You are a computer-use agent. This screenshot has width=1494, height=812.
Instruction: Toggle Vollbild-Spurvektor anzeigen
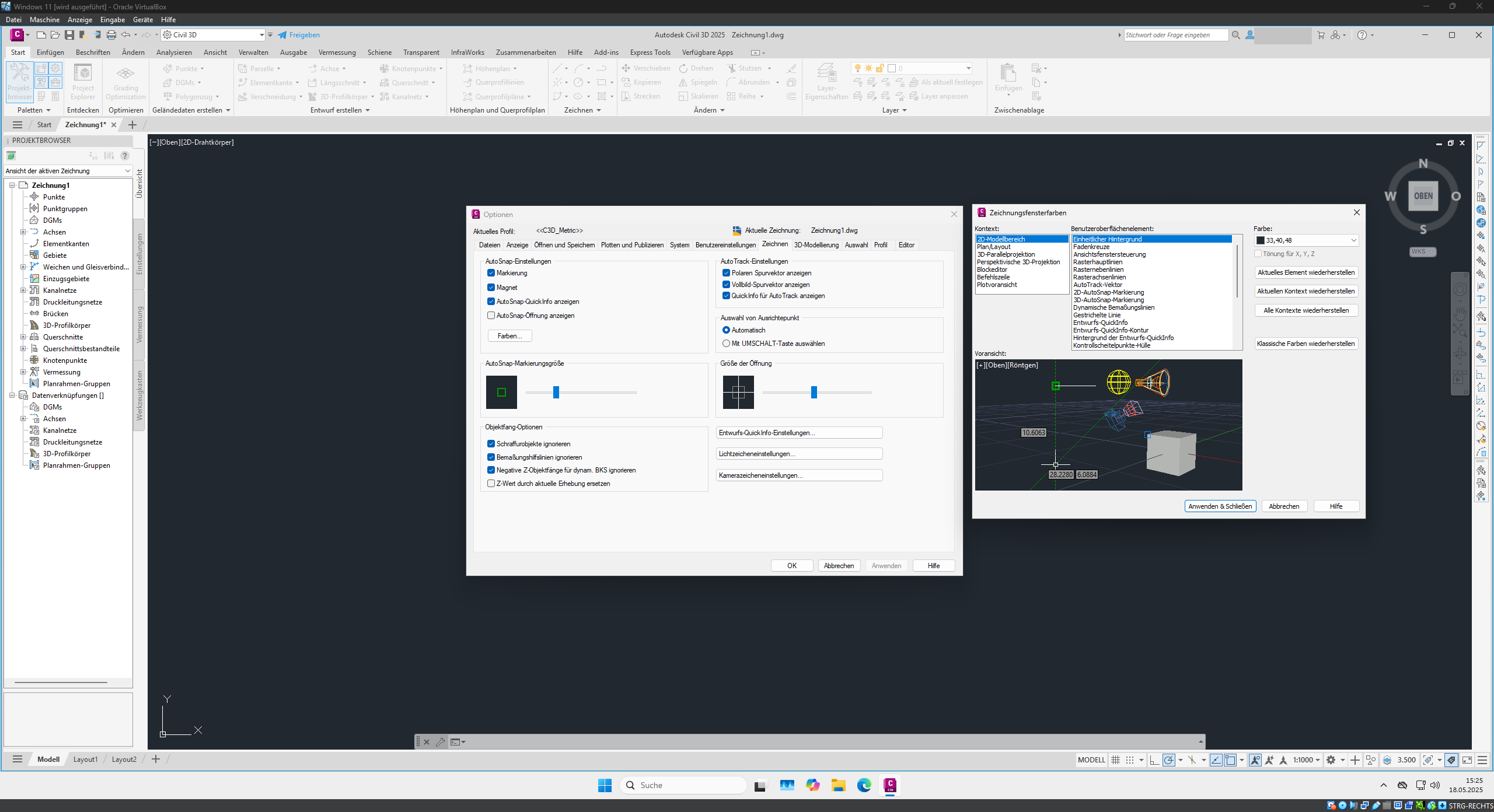point(726,285)
